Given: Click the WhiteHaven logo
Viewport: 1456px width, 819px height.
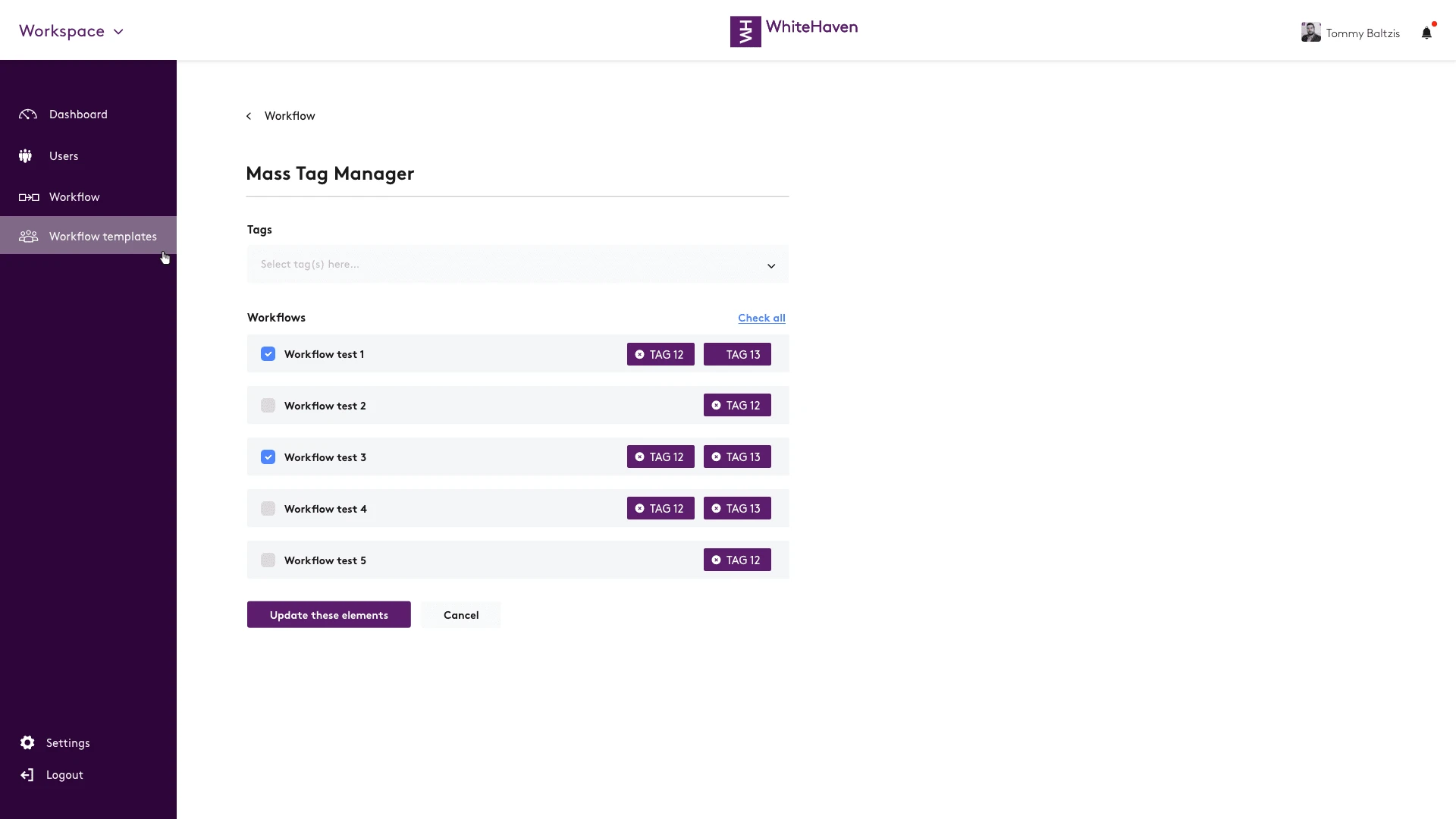Looking at the screenshot, I should tap(794, 31).
